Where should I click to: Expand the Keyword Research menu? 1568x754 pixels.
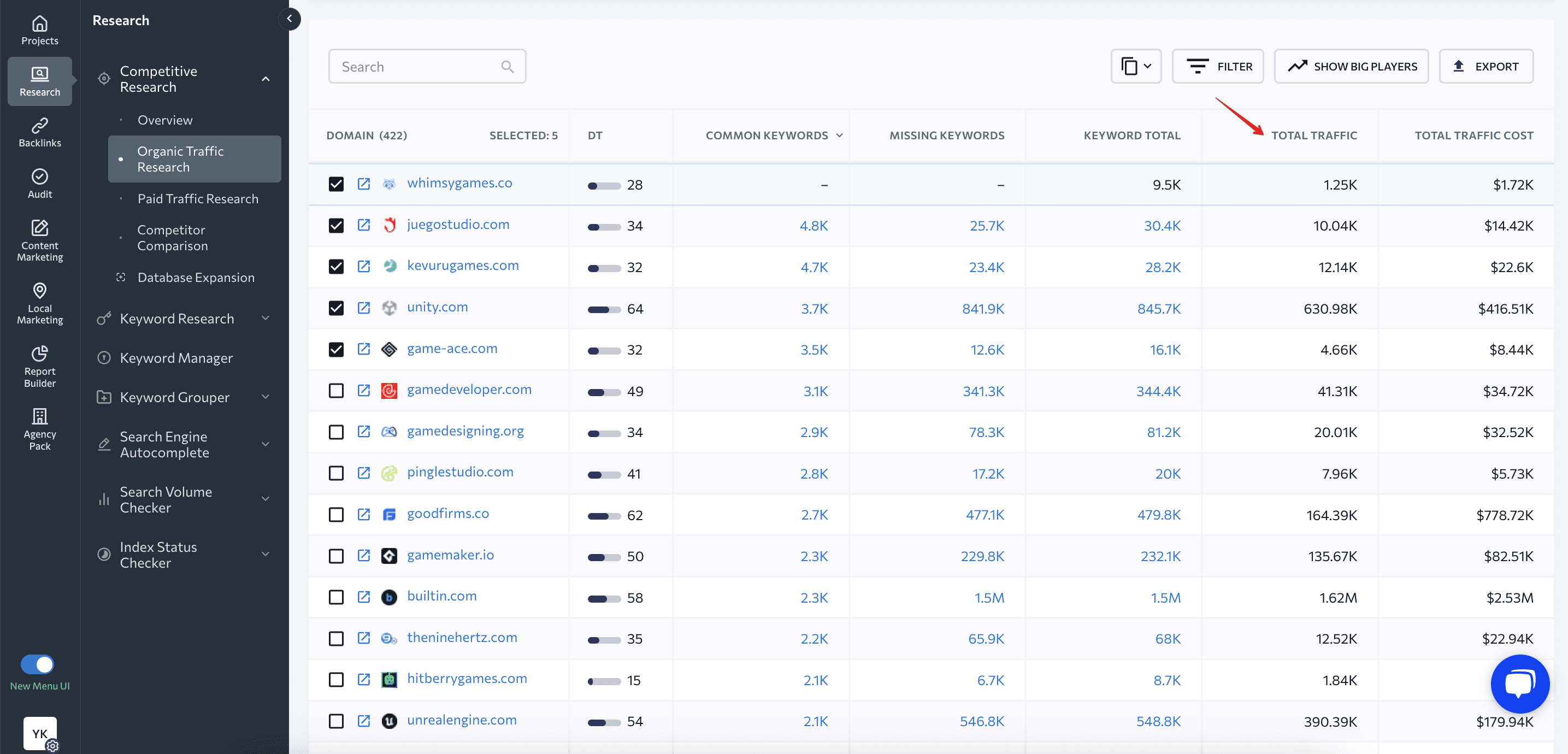(x=266, y=319)
